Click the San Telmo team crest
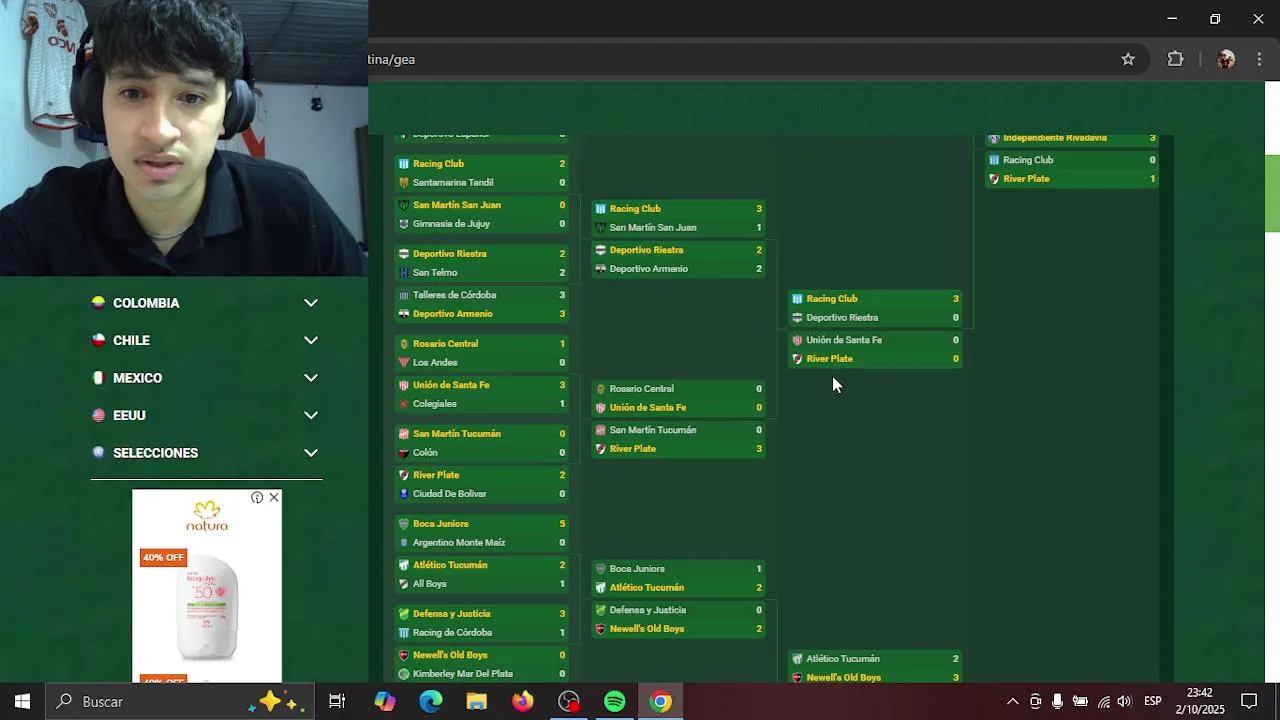This screenshot has height=720, width=1280. pos(404,273)
